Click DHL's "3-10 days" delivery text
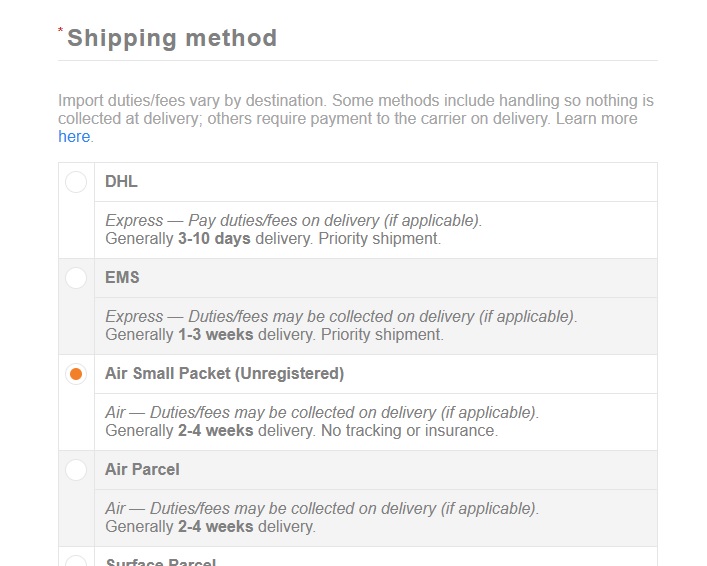The width and height of the screenshot is (707, 566). (214, 239)
